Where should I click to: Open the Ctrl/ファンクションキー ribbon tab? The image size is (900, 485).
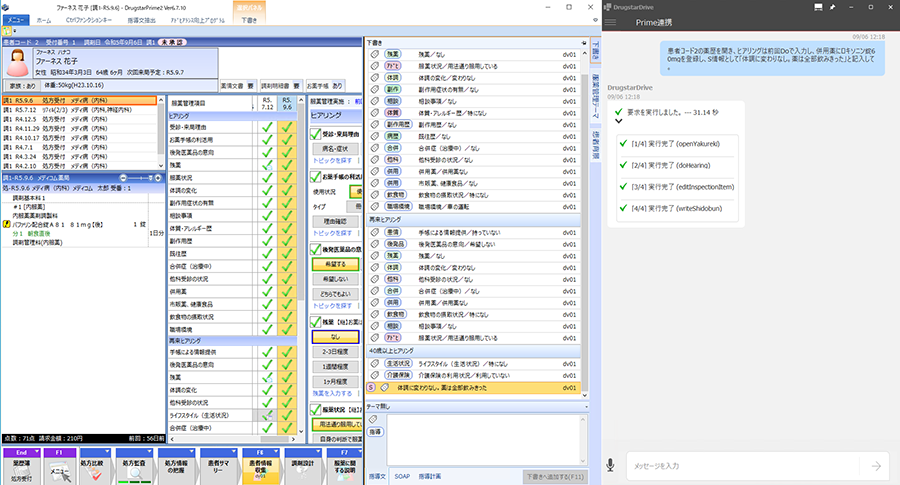(x=89, y=20)
